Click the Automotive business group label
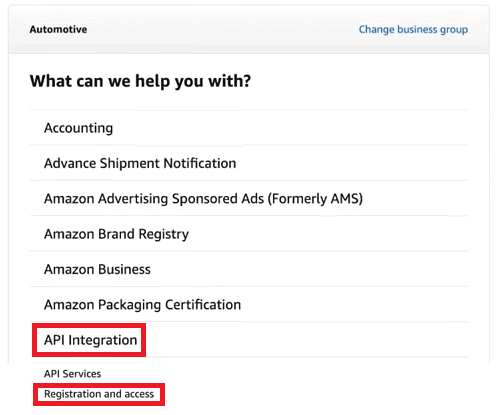Image resolution: width=500 pixels, height=415 pixels. point(58,29)
